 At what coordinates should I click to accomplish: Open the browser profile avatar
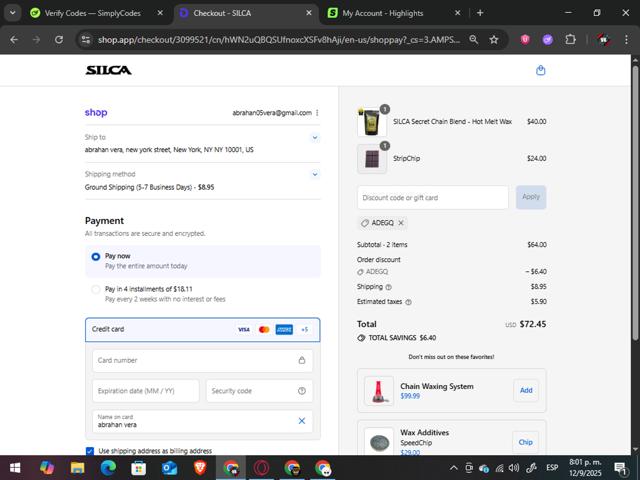coord(604,40)
